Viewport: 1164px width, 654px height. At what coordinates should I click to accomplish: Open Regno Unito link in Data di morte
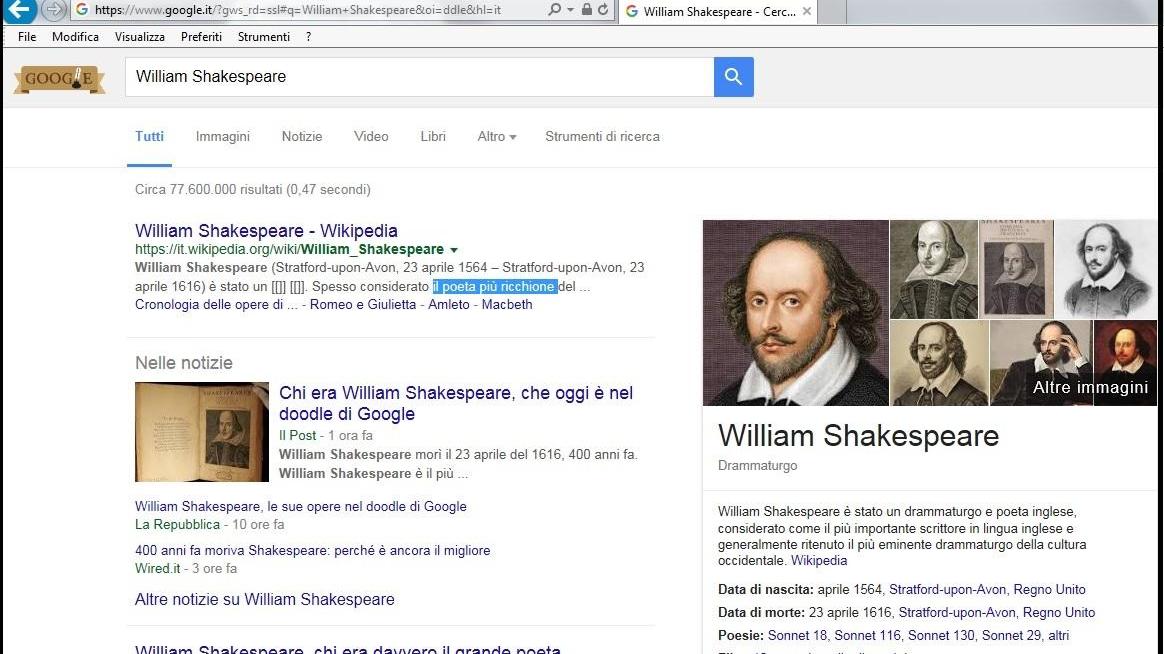(1059, 612)
